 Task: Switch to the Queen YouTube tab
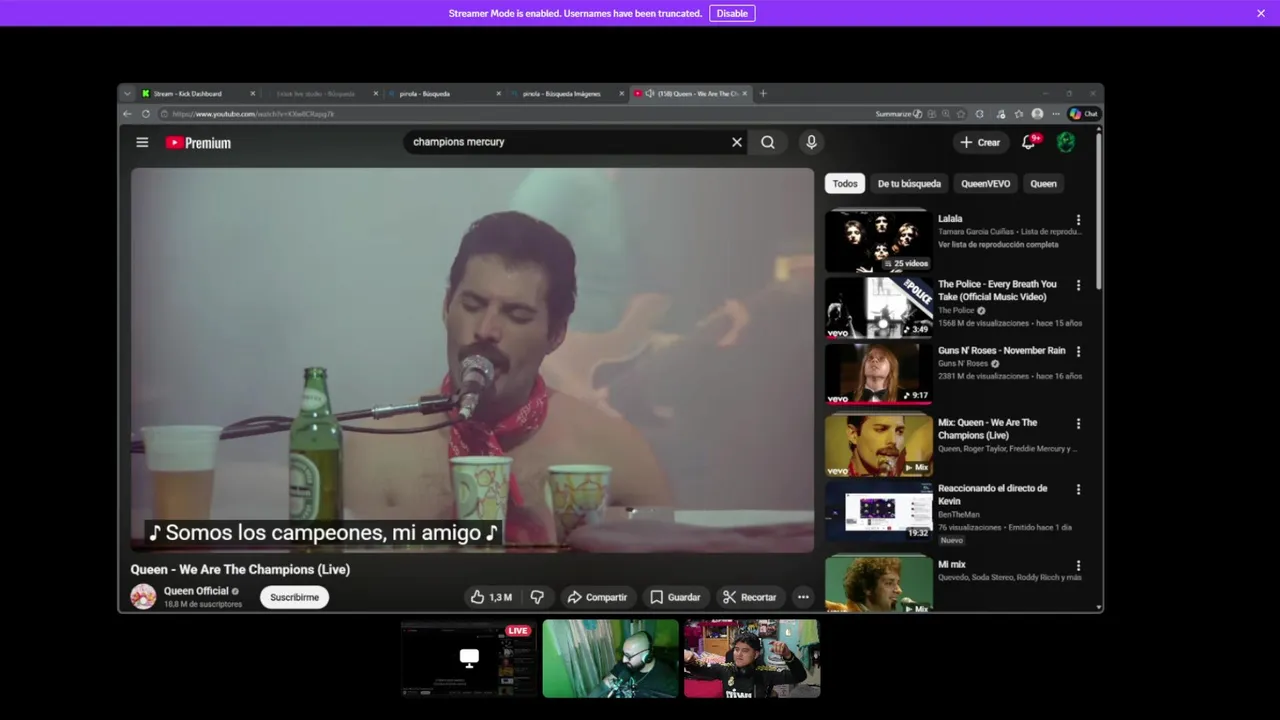point(690,94)
